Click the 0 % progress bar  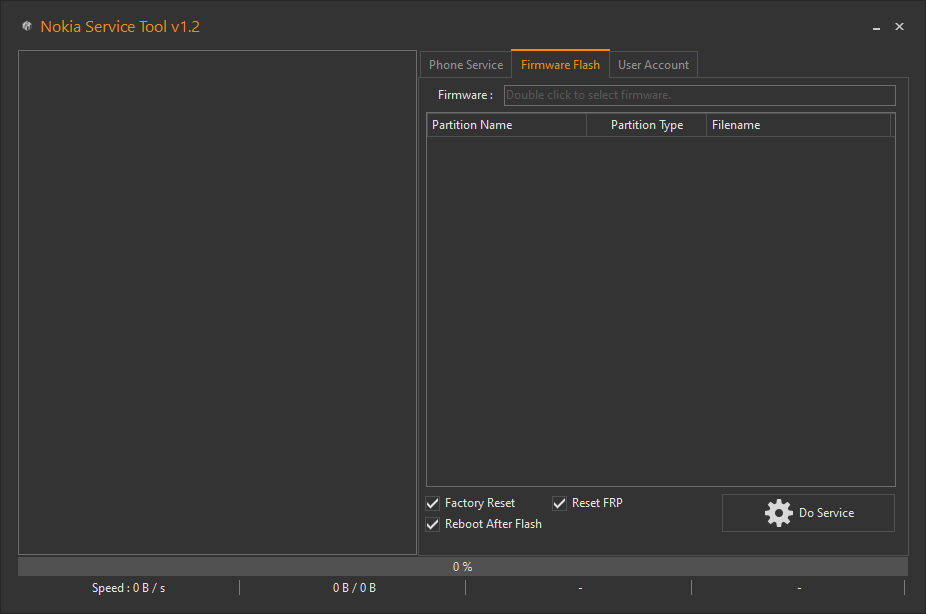point(462,567)
